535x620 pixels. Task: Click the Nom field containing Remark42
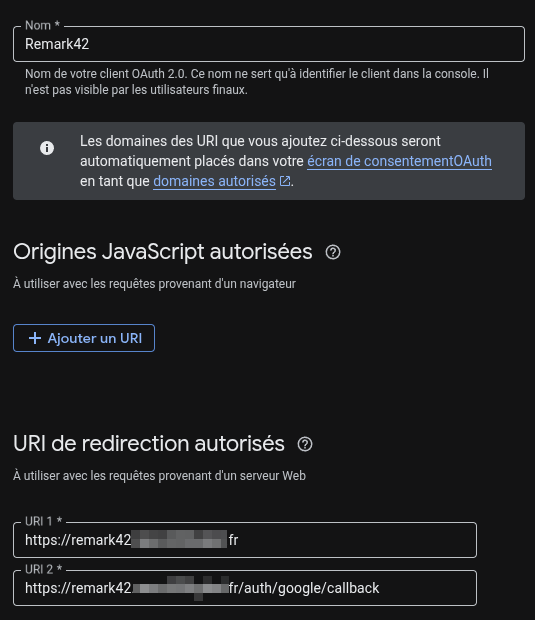269,44
